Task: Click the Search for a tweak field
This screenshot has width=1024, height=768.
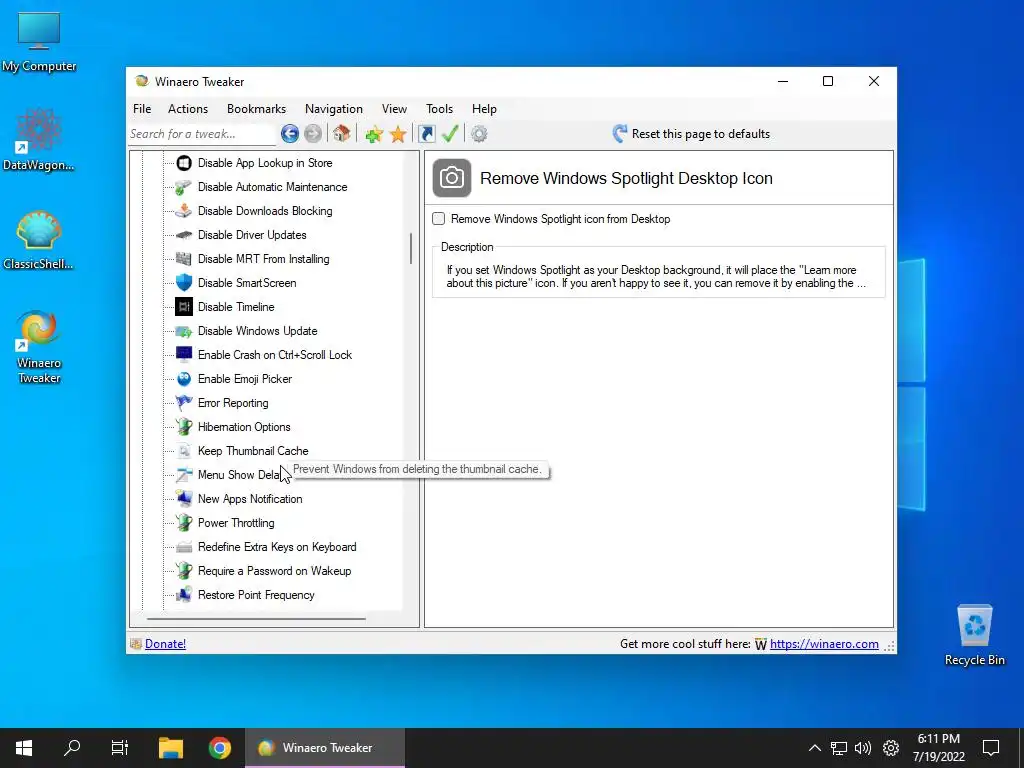Action: (x=202, y=134)
